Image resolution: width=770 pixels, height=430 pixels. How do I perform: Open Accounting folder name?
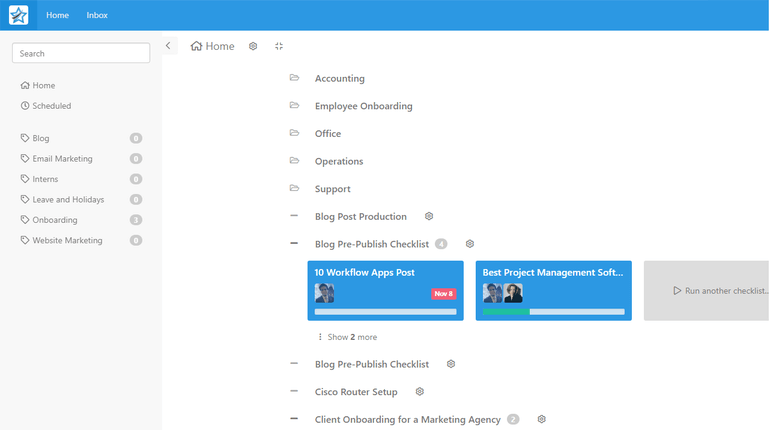(340, 79)
